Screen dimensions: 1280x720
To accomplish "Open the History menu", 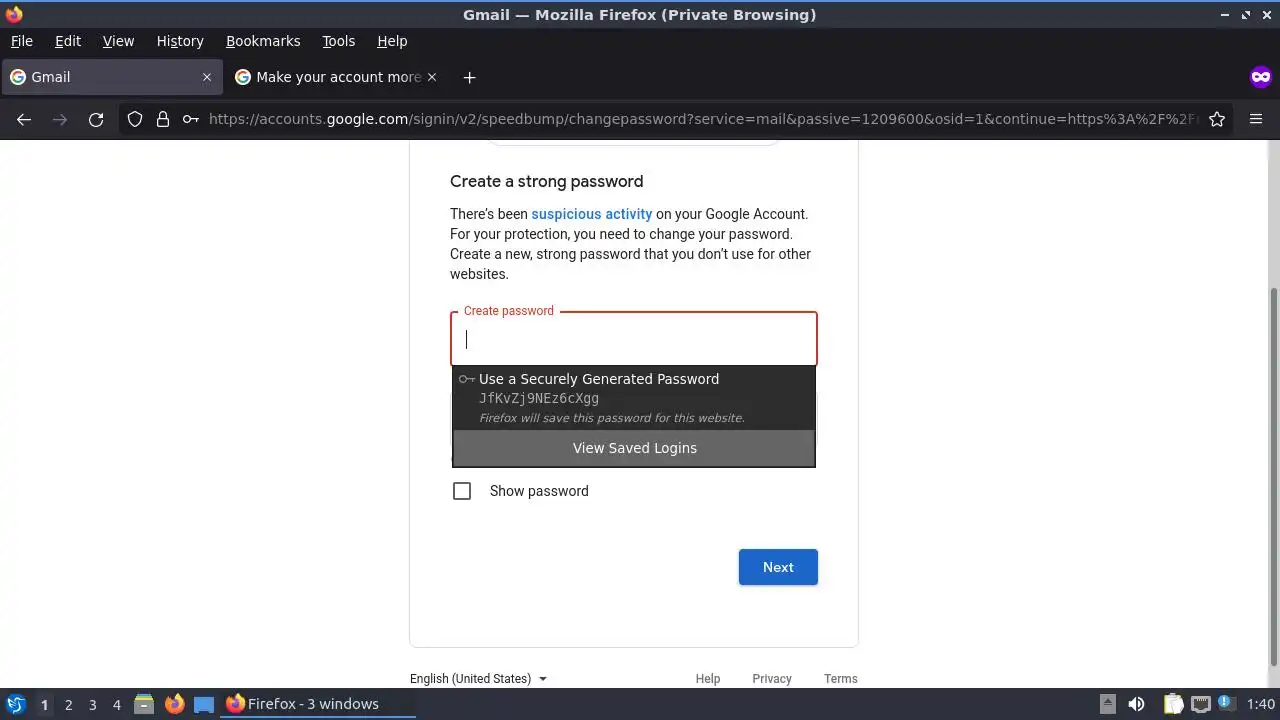I will (x=180, y=41).
